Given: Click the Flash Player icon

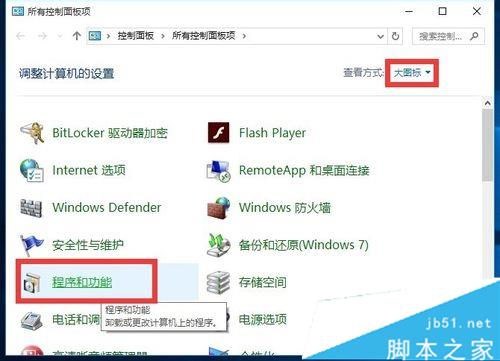Looking at the screenshot, I should [218, 133].
